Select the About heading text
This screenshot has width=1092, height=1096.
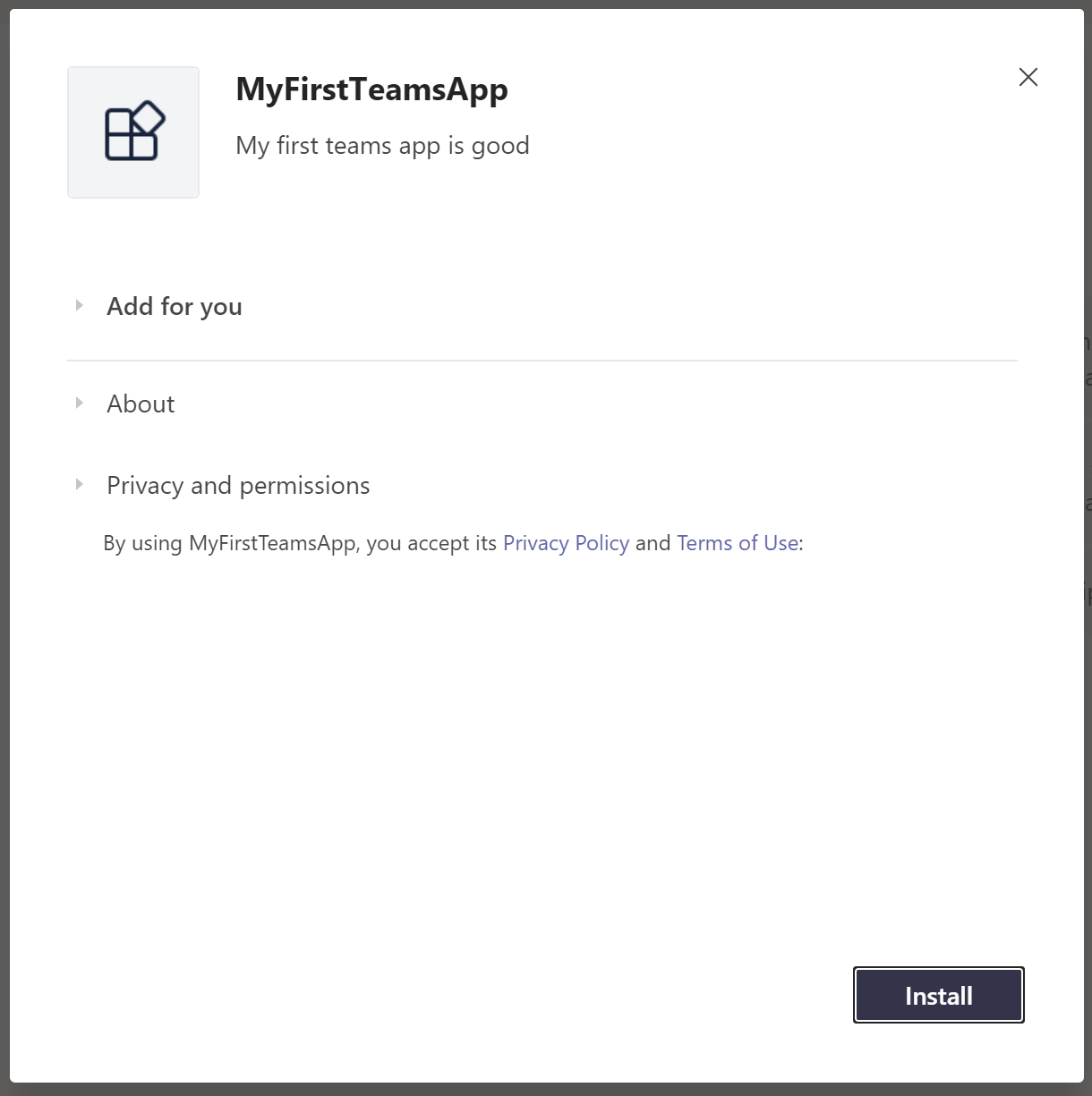pos(141,404)
